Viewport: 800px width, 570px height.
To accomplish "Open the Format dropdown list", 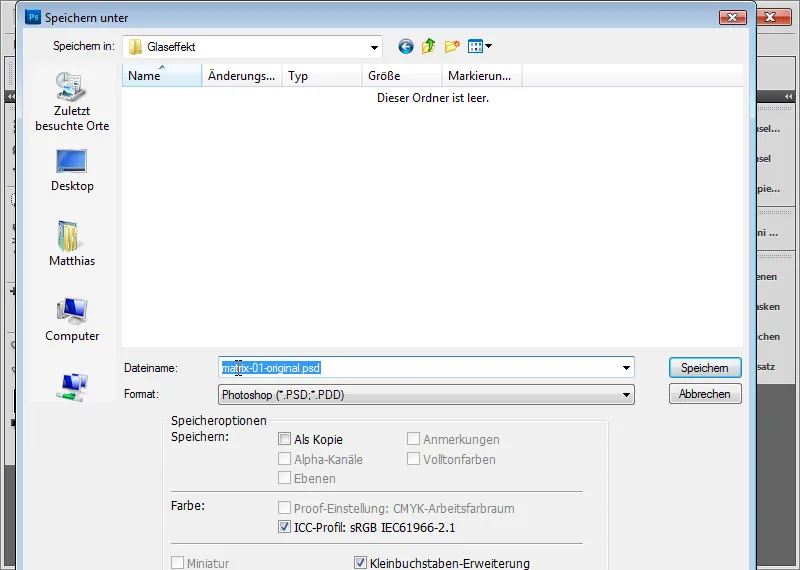I will point(626,395).
